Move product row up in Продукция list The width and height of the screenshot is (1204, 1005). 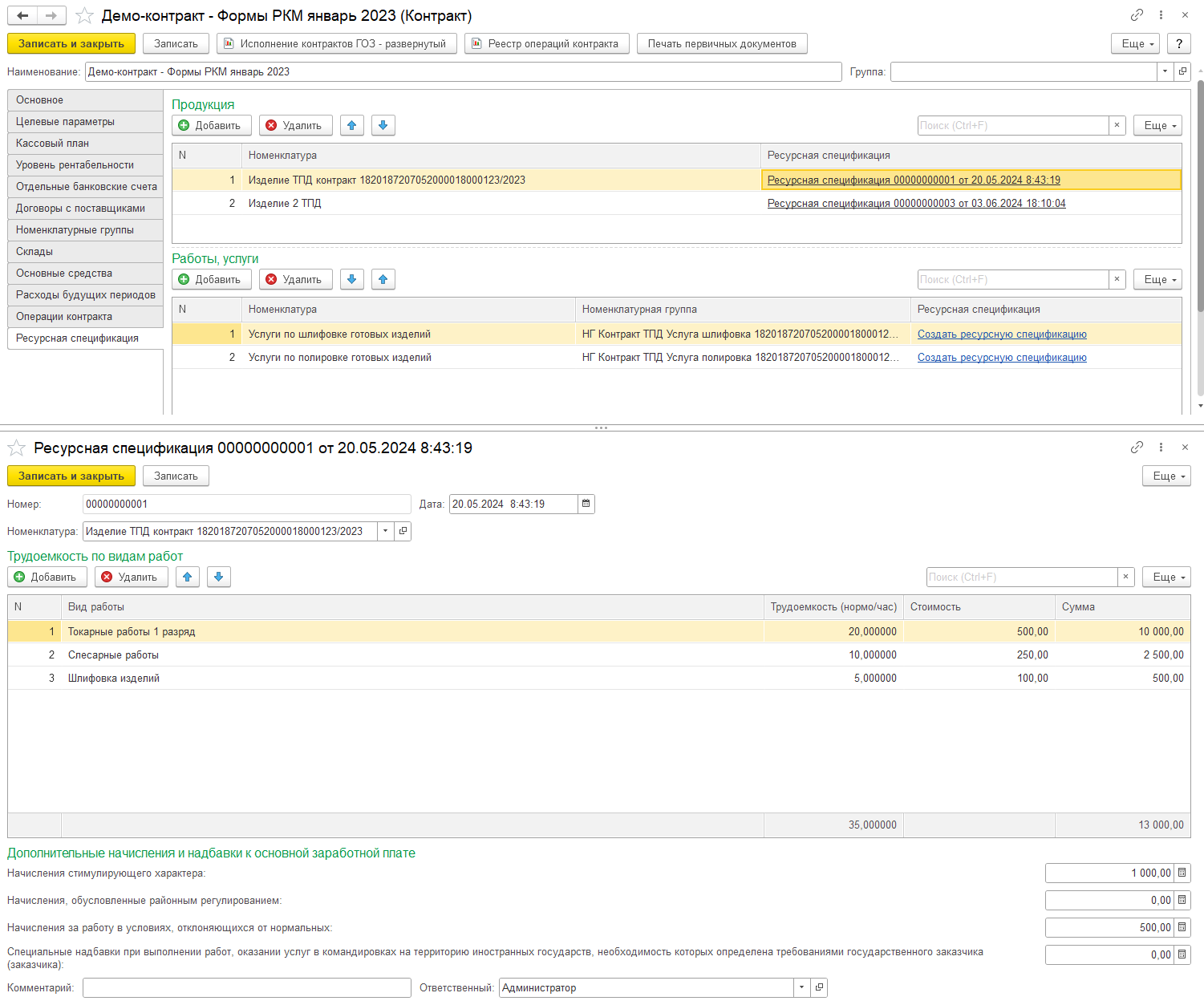[x=351, y=125]
